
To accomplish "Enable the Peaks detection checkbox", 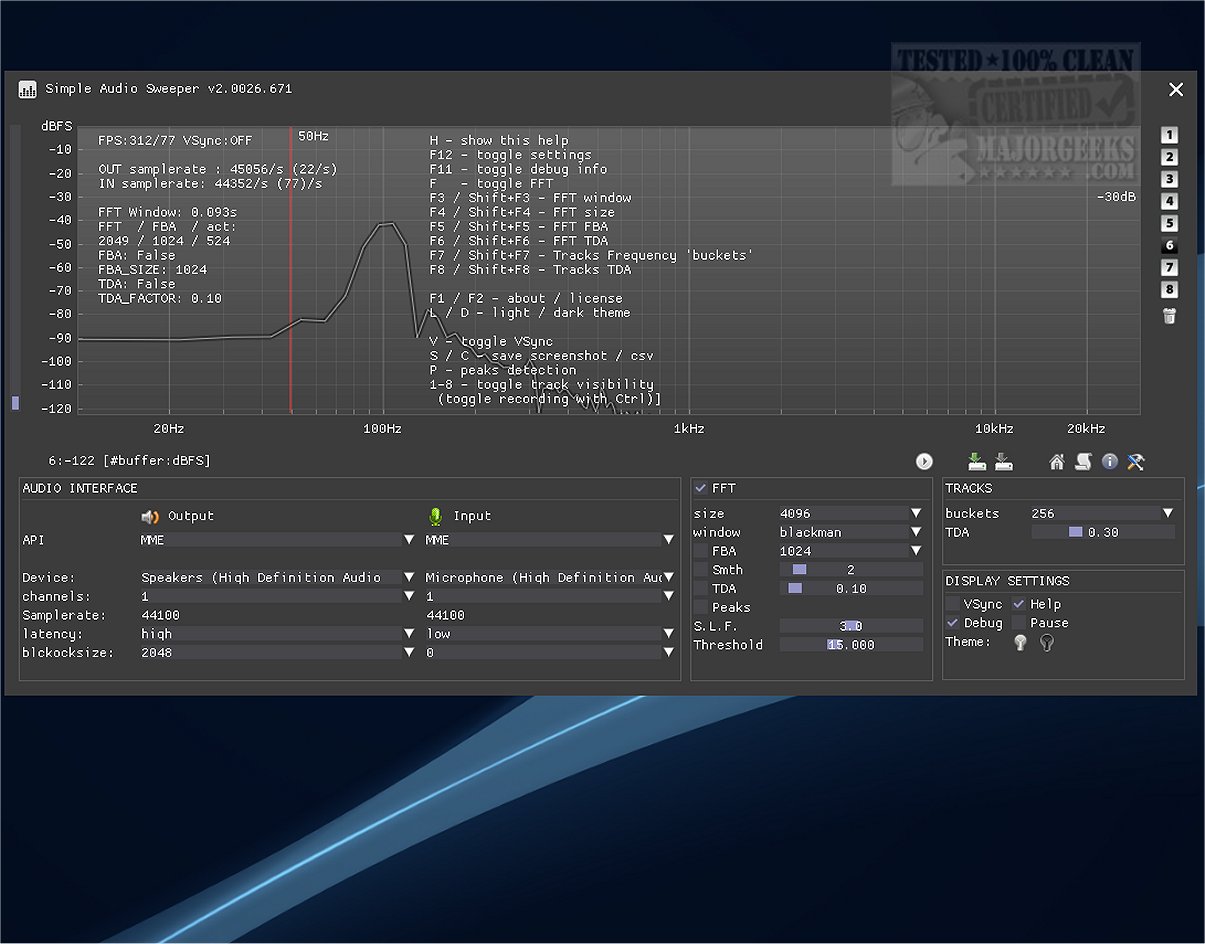I will 701,607.
